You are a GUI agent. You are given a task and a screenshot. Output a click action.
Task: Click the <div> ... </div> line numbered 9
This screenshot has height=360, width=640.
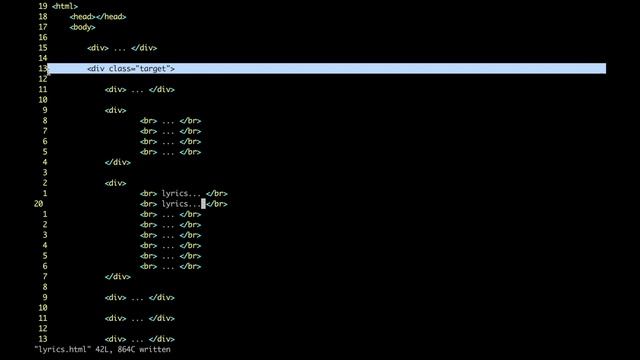click(x=139, y=298)
